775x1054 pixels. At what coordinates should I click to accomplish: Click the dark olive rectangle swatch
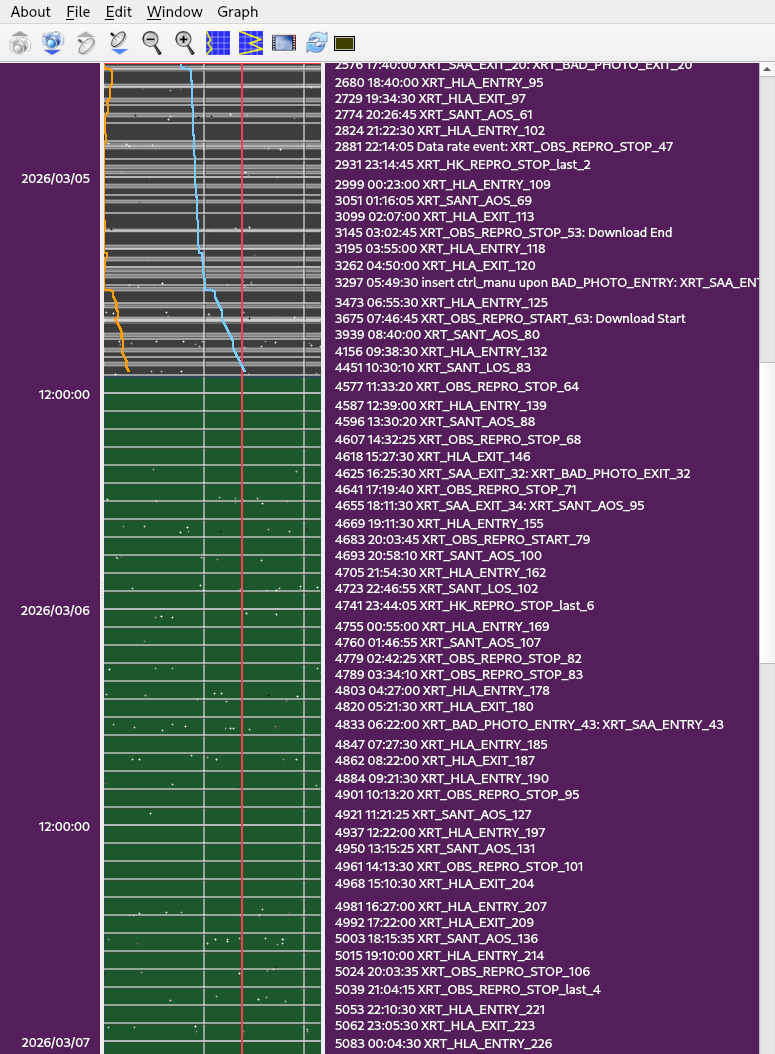coord(345,43)
